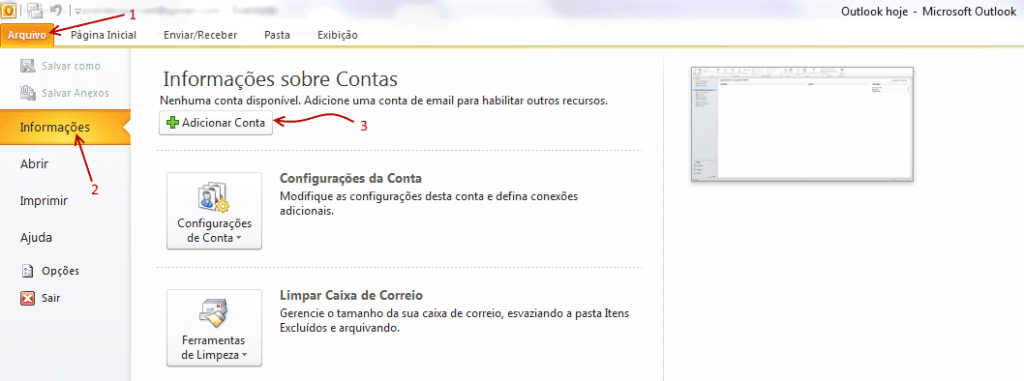Select Informações in the backstage menu

65,127
